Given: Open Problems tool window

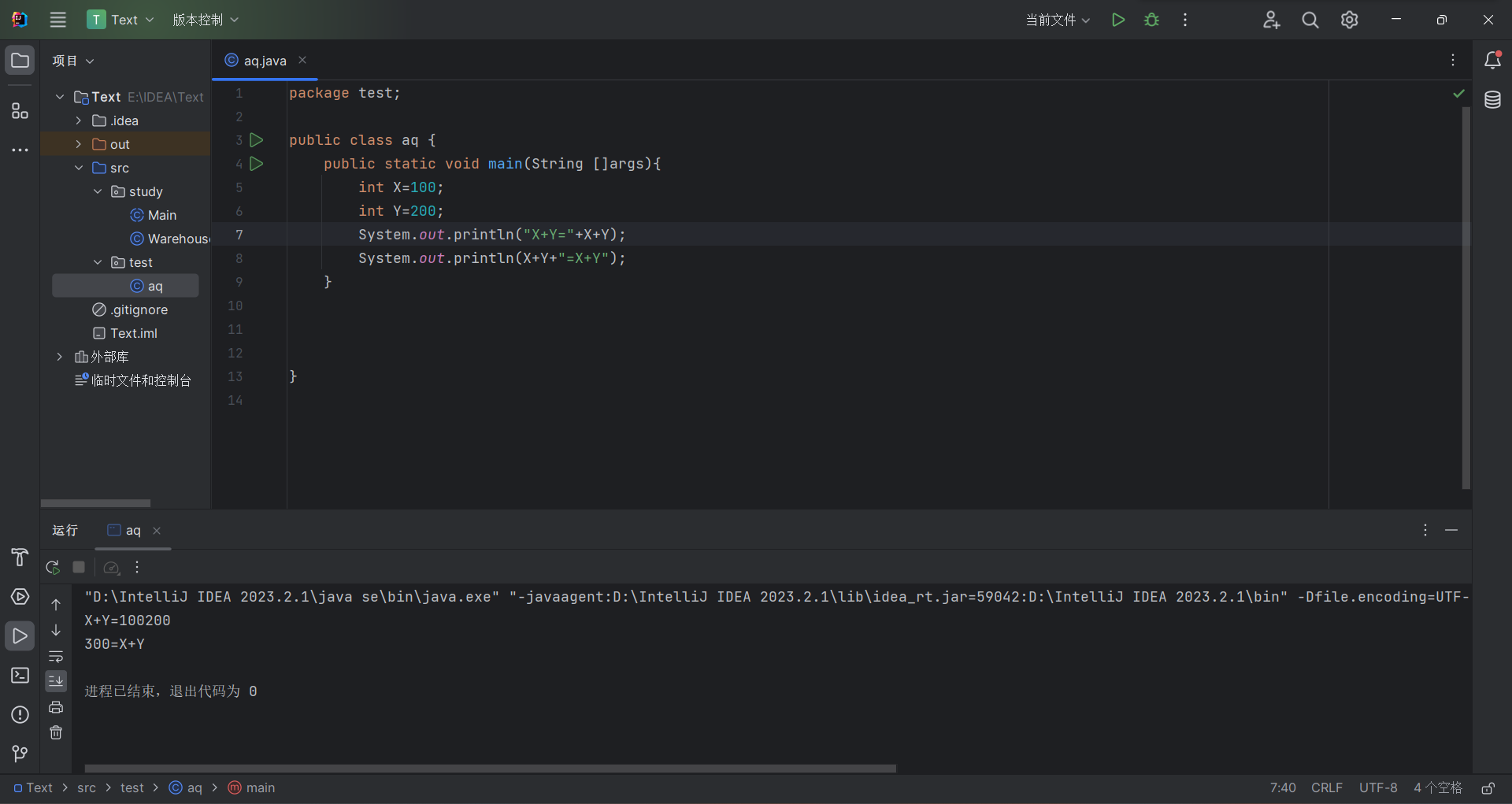Looking at the screenshot, I should pos(20,715).
